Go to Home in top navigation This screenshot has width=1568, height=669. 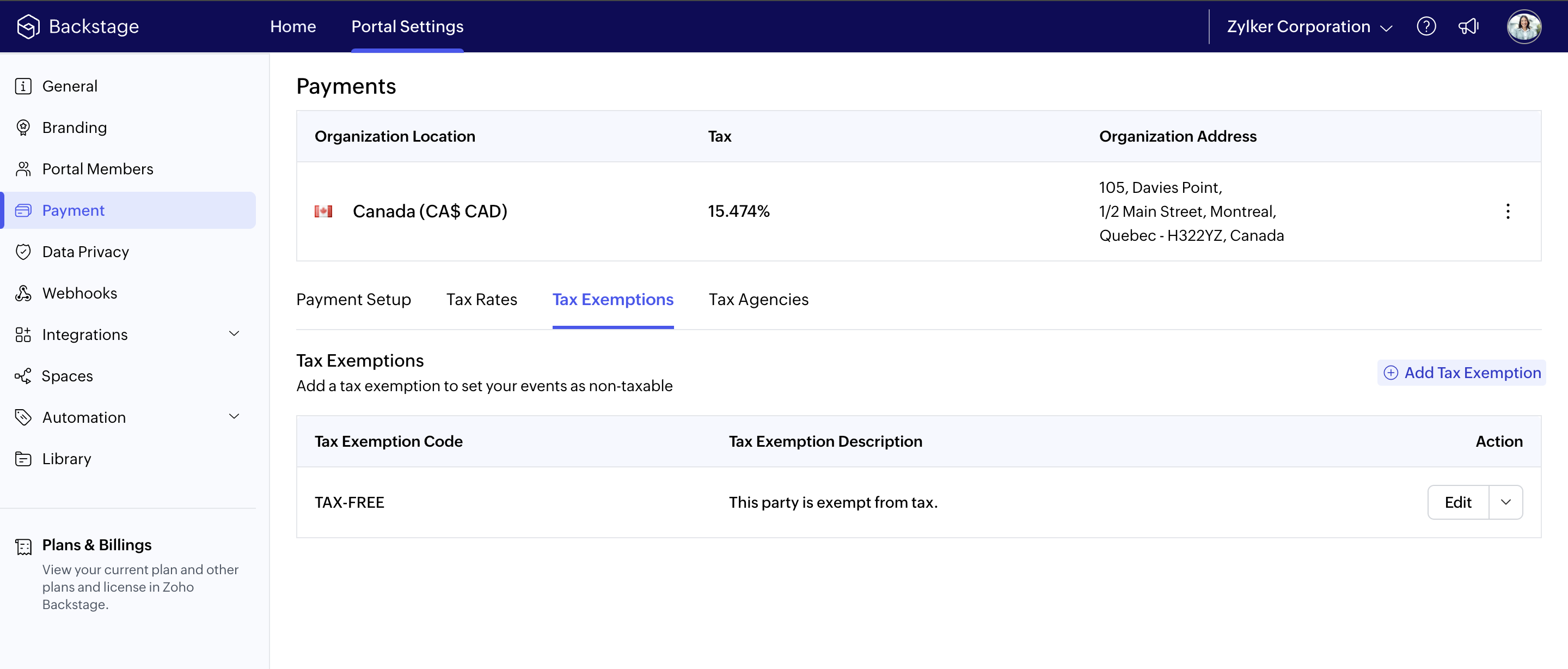click(293, 27)
